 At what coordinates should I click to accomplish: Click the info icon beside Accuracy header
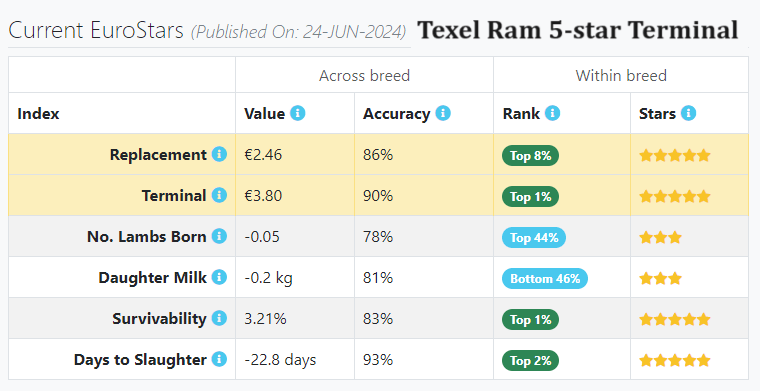point(443,113)
